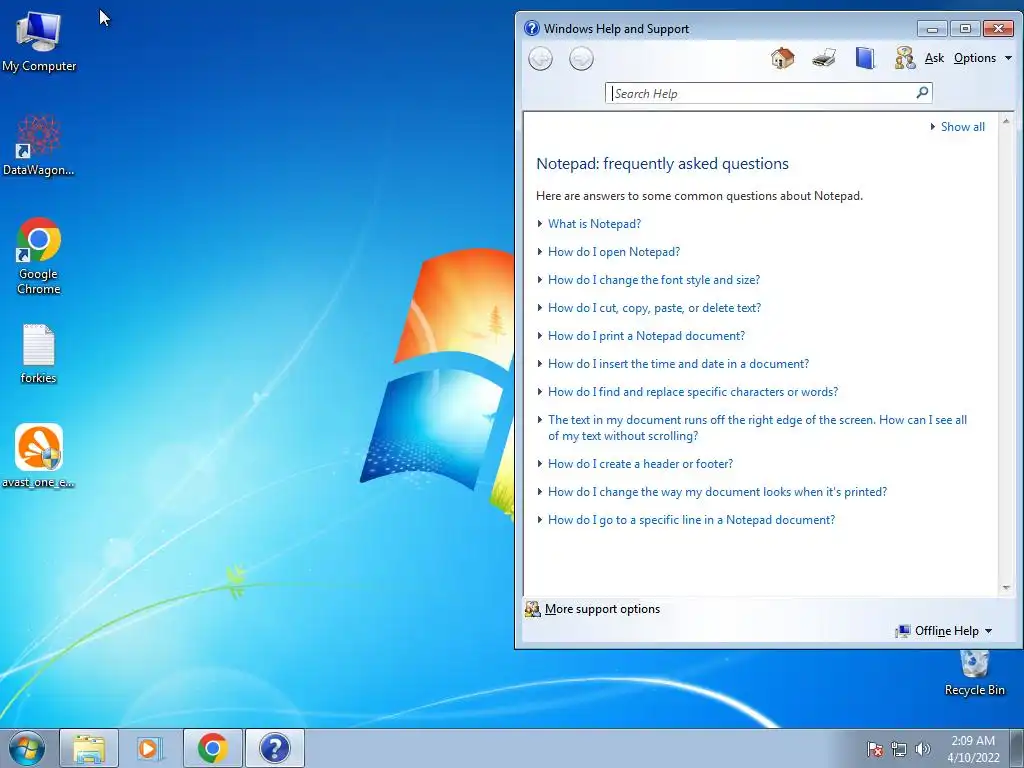Click into the Search Help field

pos(762,93)
